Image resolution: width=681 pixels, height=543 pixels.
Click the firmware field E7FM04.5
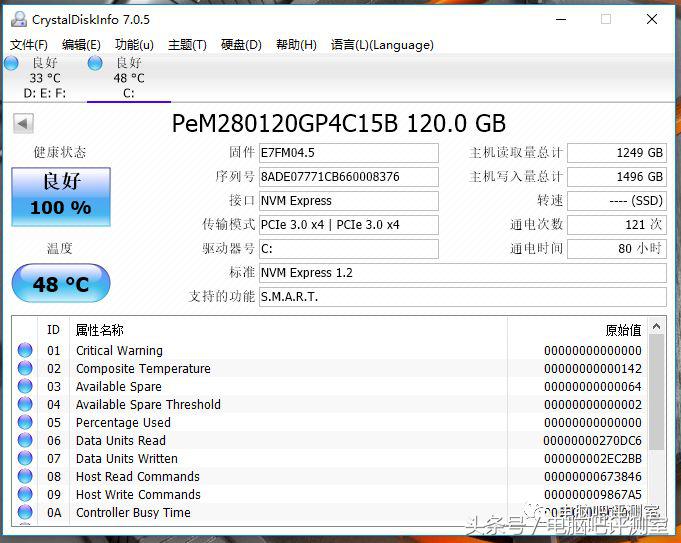[349, 153]
